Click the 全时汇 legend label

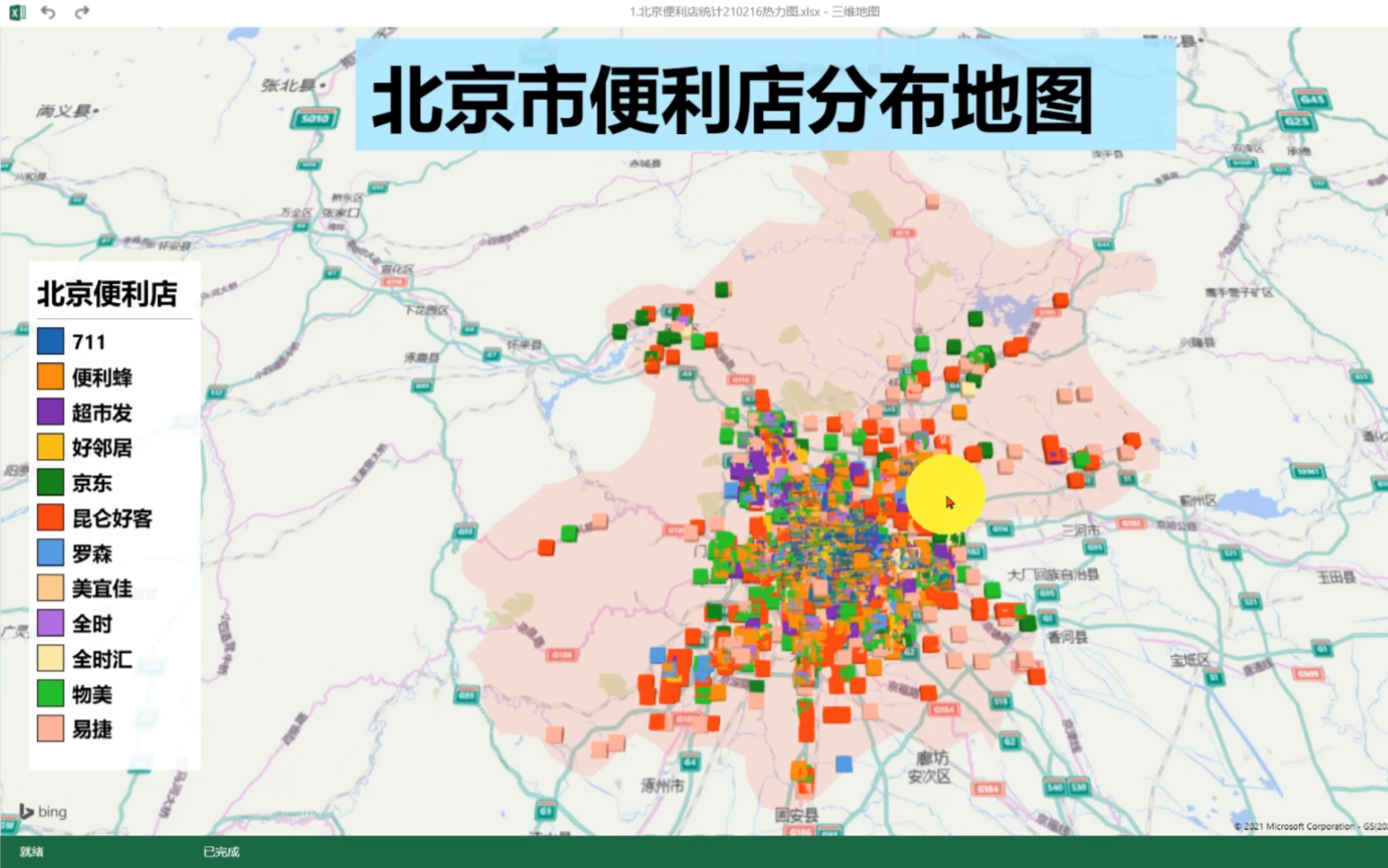pos(102,659)
